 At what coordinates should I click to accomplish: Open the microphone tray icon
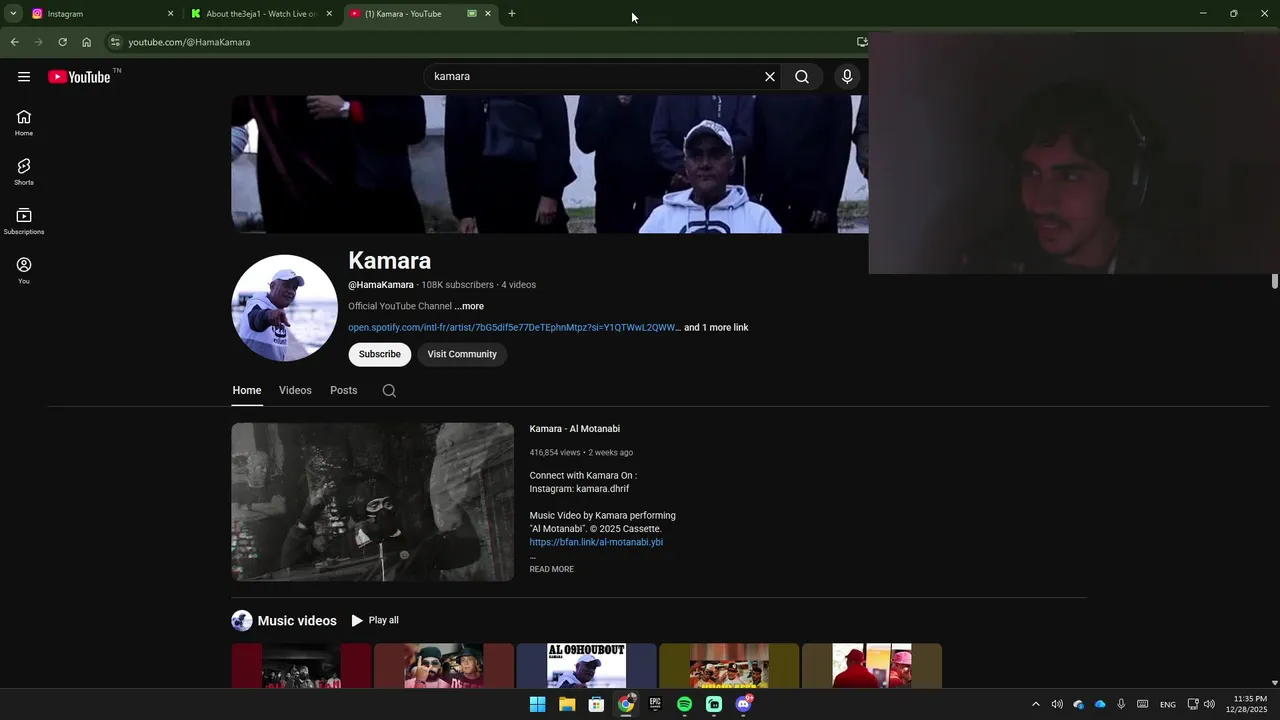coord(1121,705)
